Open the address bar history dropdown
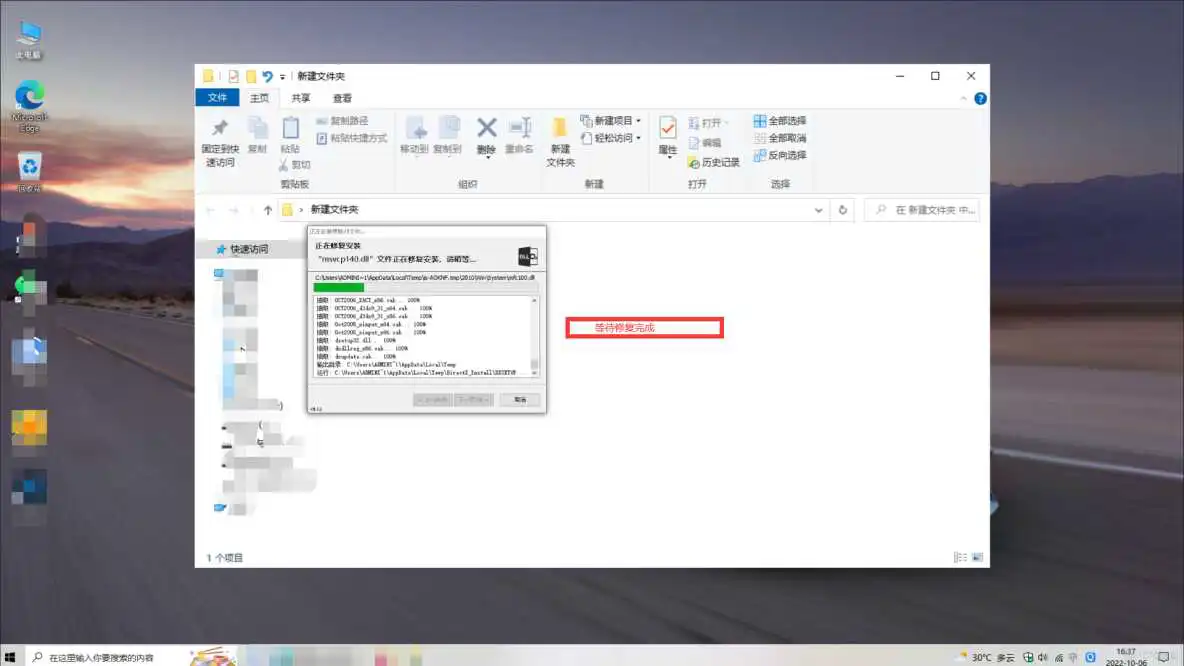 point(818,209)
